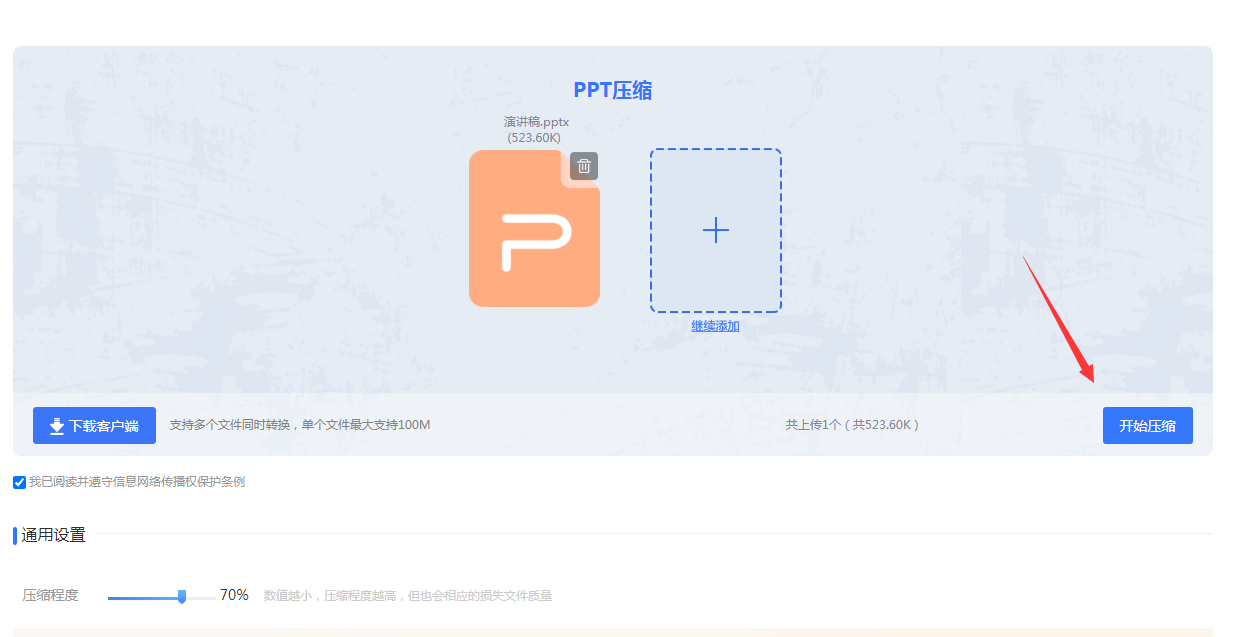
Task: Follow the 继续添加 link
Action: pos(716,326)
